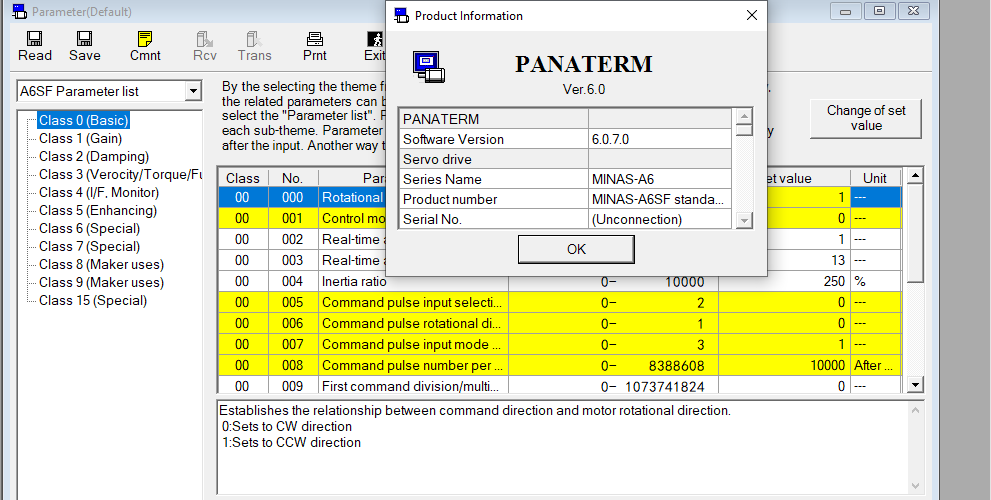This screenshot has height=500, width=991.
Task: Click the Exit toolbar icon
Action: click(374, 46)
